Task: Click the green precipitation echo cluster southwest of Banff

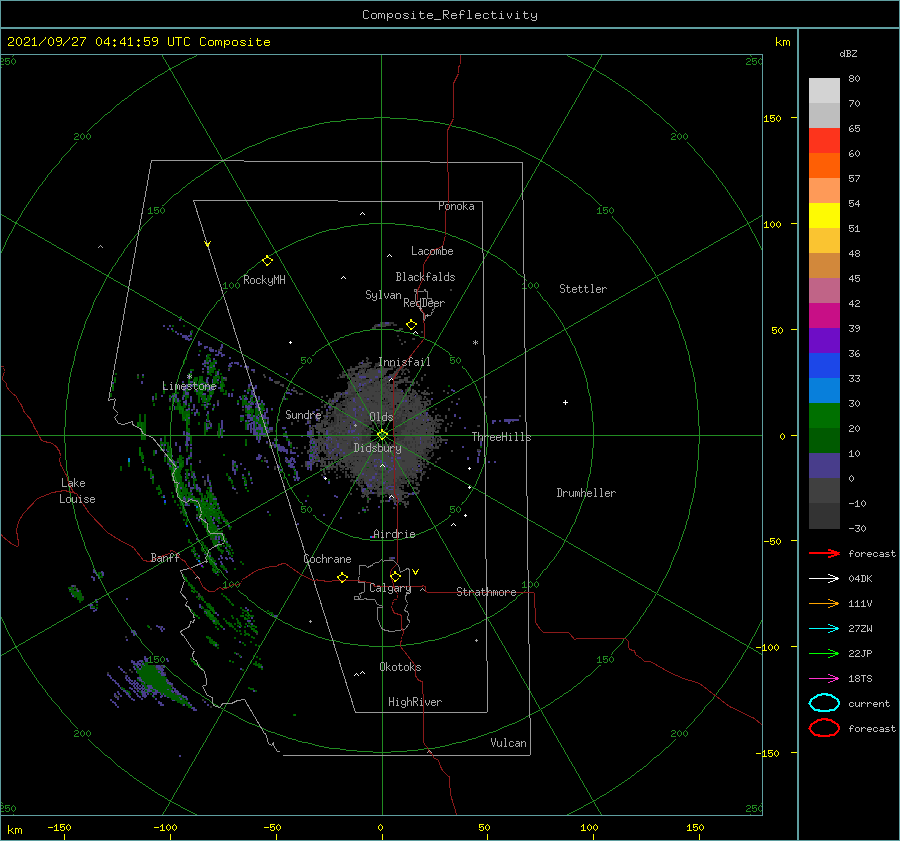Action: point(155,680)
